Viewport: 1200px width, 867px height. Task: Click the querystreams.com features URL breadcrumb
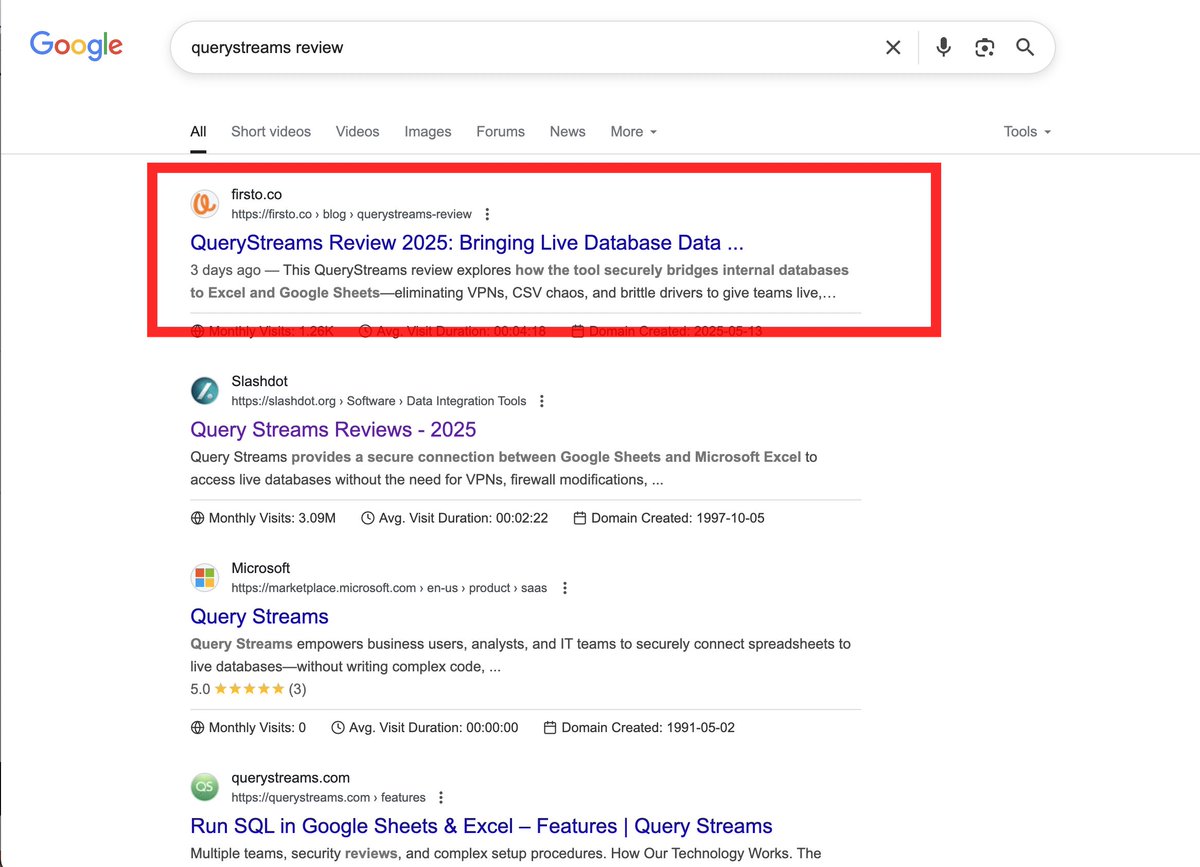[x=328, y=798]
